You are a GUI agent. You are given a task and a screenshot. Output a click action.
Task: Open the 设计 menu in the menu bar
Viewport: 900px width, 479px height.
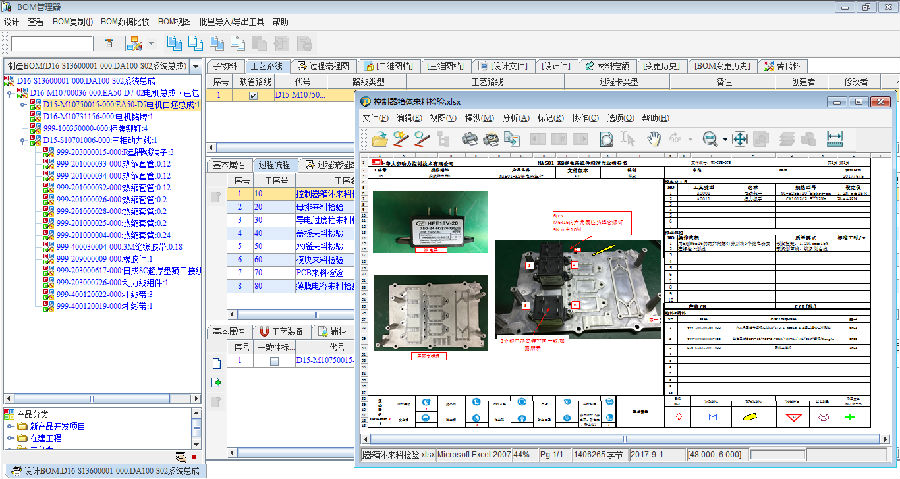[11, 21]
